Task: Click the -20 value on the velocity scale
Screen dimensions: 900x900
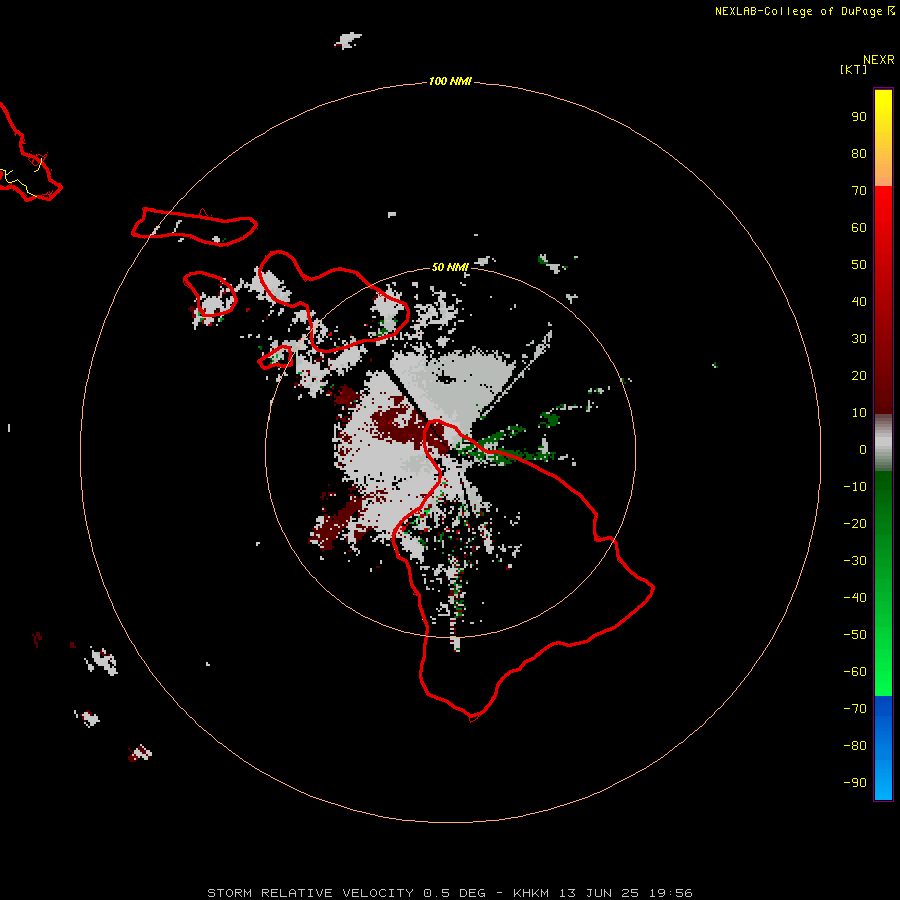Action: pyautogui.click(x=855, y=523)
